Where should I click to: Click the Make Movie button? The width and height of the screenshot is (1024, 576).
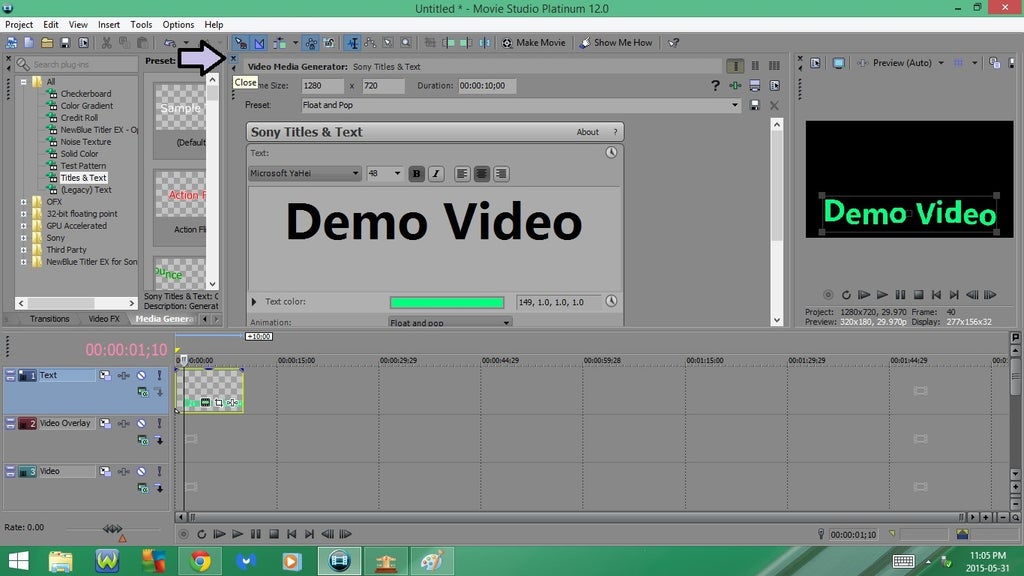point(534,43)
